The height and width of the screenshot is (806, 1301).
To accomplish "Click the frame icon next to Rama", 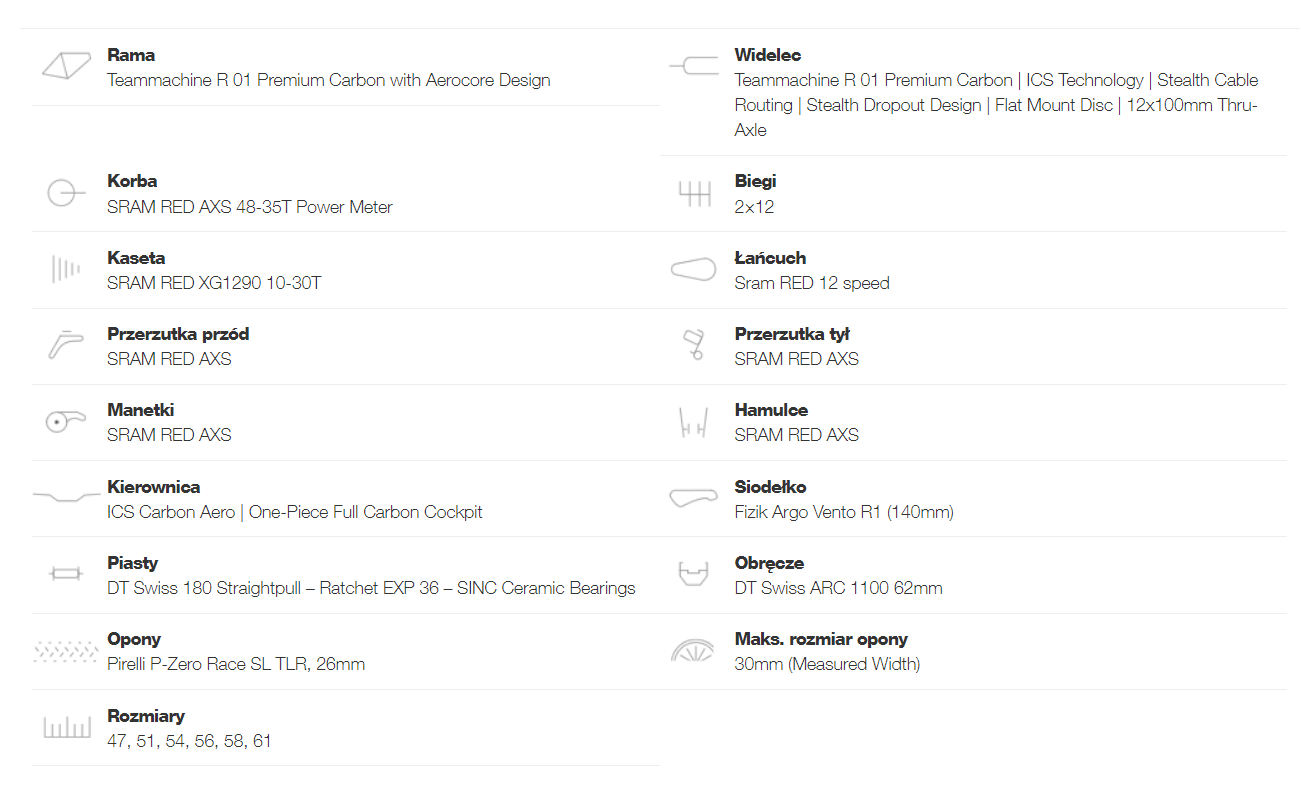I will pos(67,66).
